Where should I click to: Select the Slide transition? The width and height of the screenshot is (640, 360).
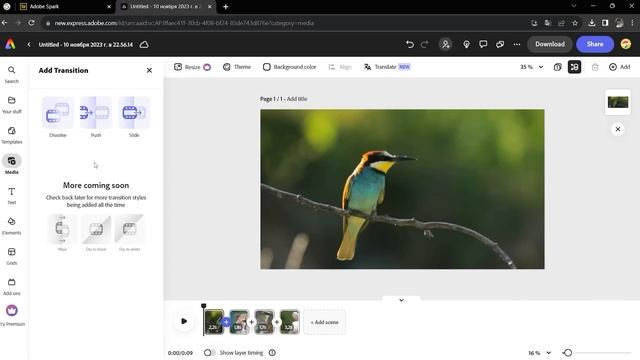point(134,117)
